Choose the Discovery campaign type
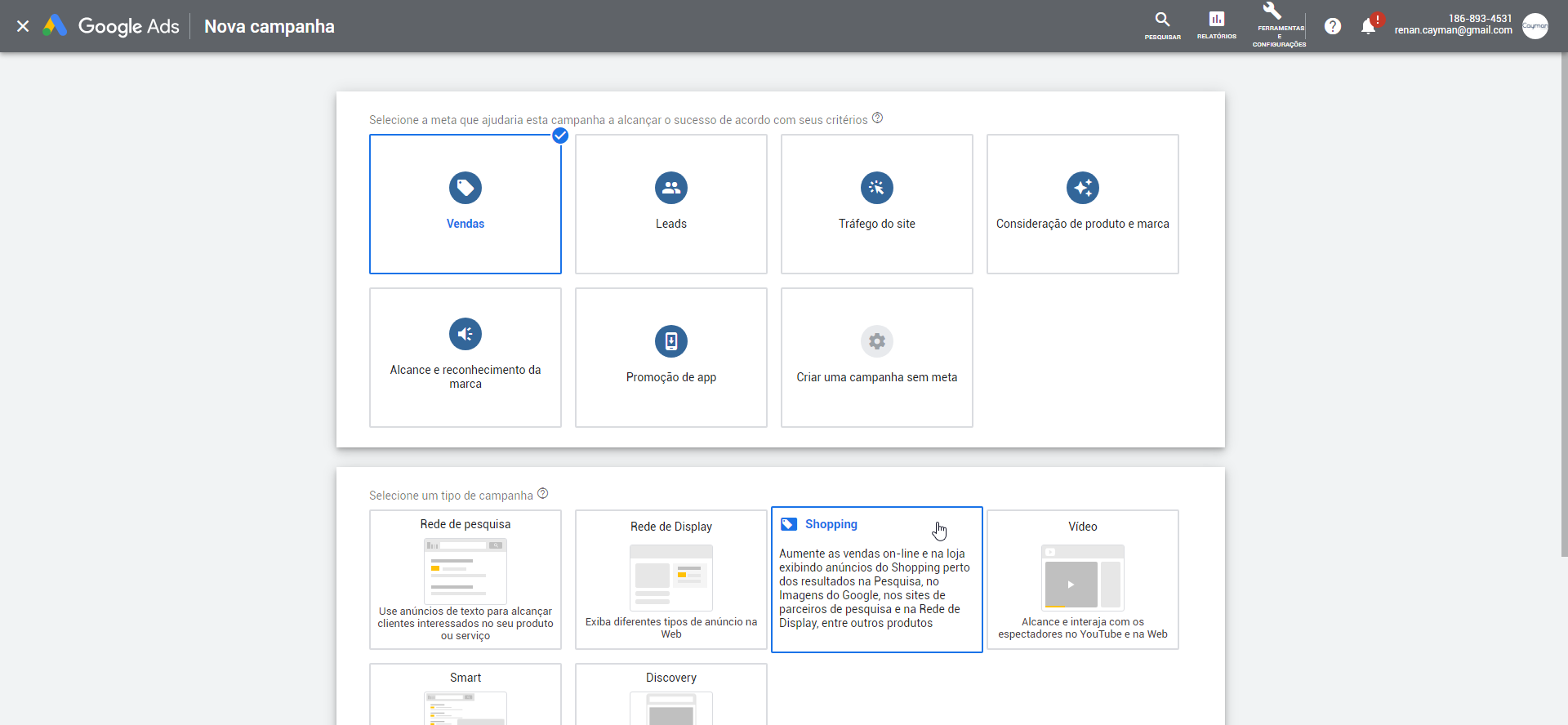Viewport: 1568px width, 725px height. click(x=671, y=694)
